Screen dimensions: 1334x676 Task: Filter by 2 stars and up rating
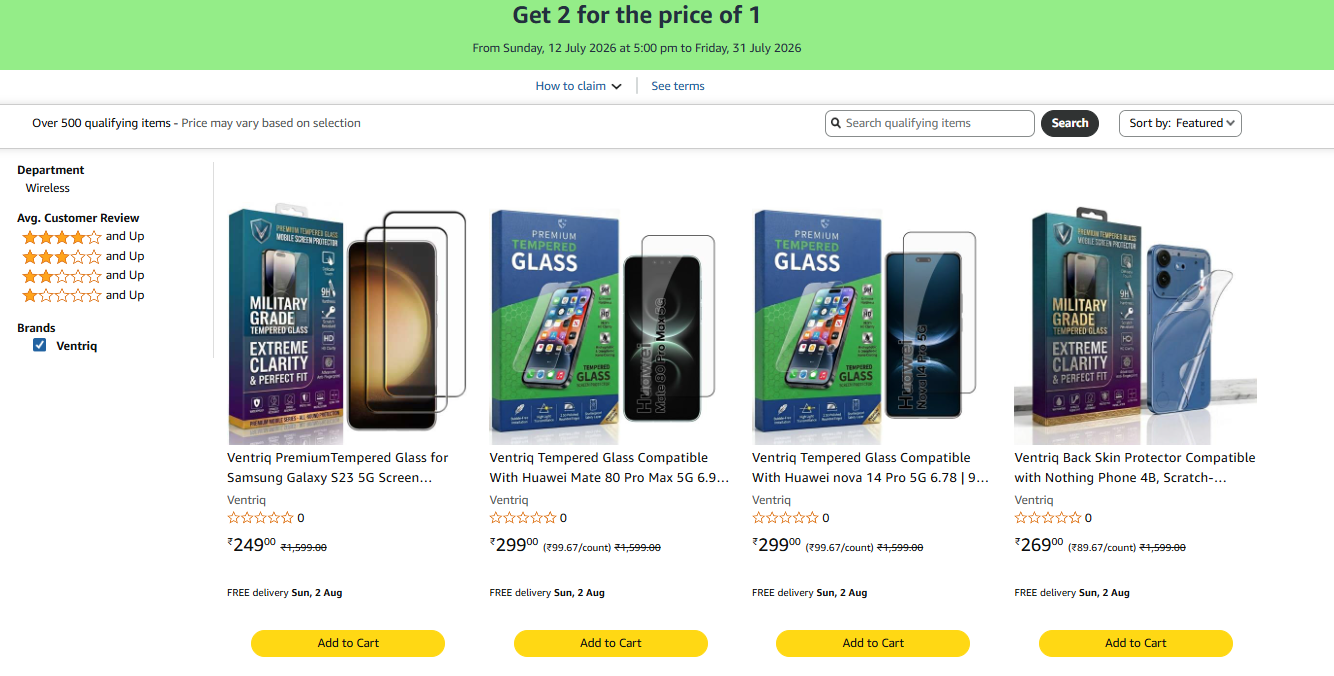point(83,276)
